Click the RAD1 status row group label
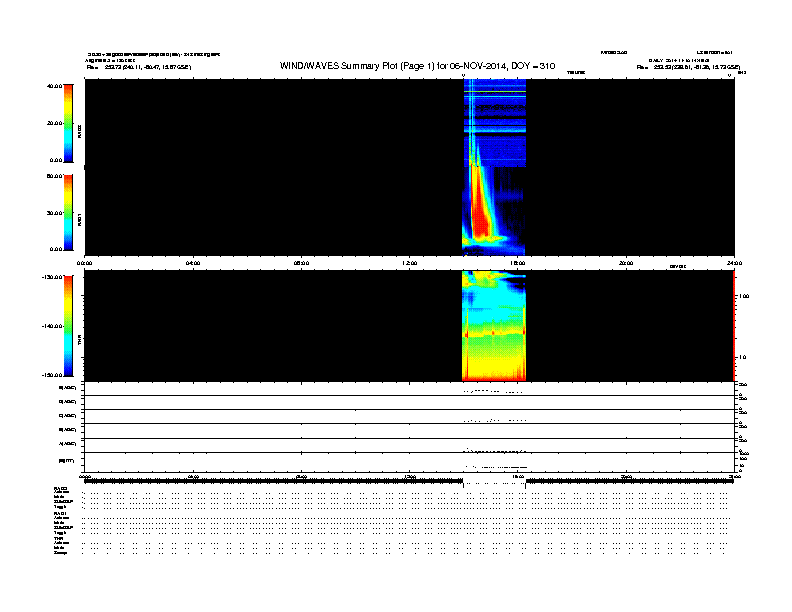Image resolution: width=792 pixels, height=612 pixels. click(x=59, y=514)
